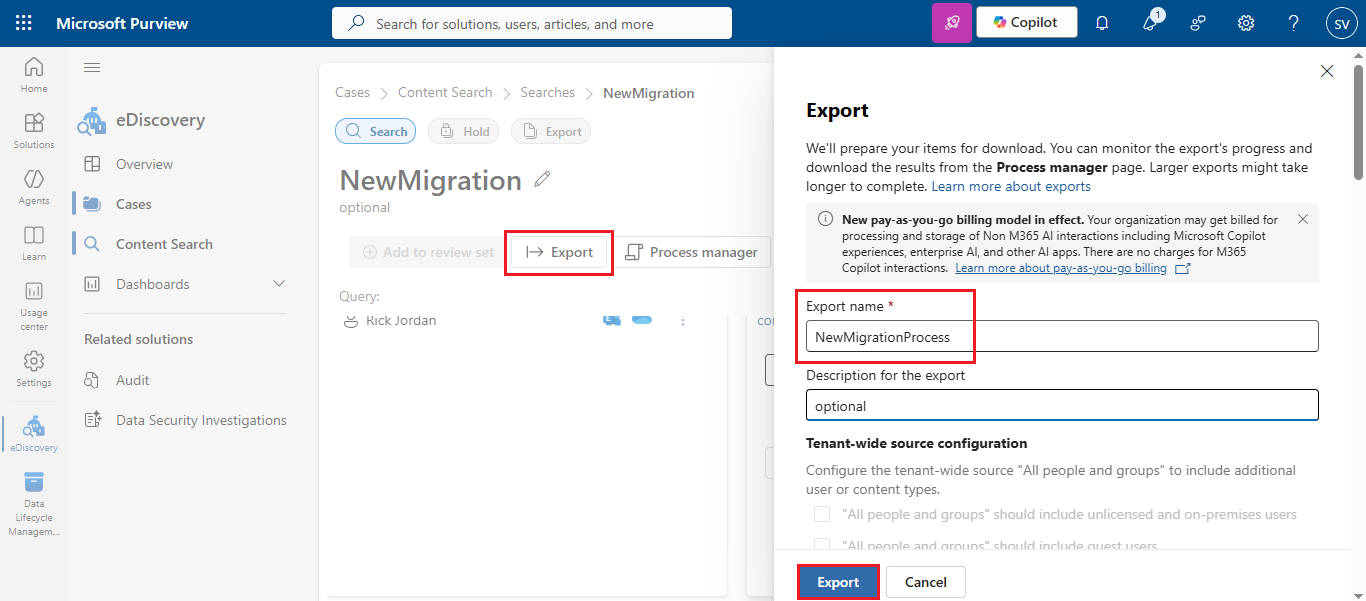The width and height of the screenshot is (1366, 601).
Task: Check include guest users option
Action: pyautogui.click(x=822, y=546)
